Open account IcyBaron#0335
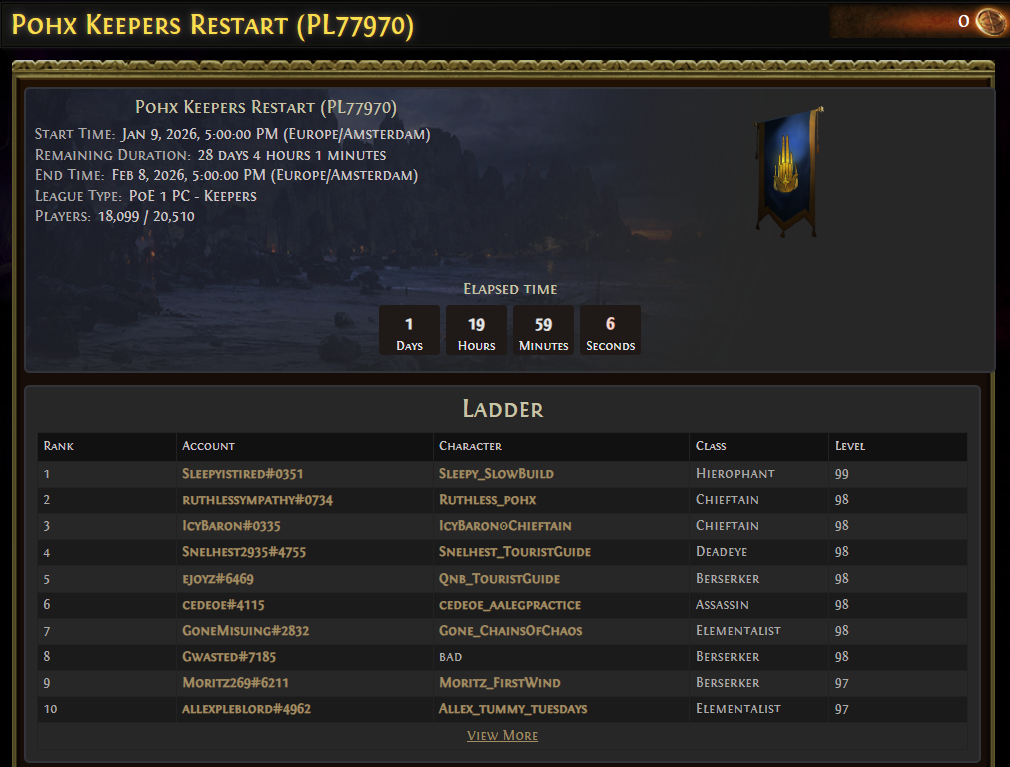Screen dimensions: 1010x767 [x=231, y=526]
